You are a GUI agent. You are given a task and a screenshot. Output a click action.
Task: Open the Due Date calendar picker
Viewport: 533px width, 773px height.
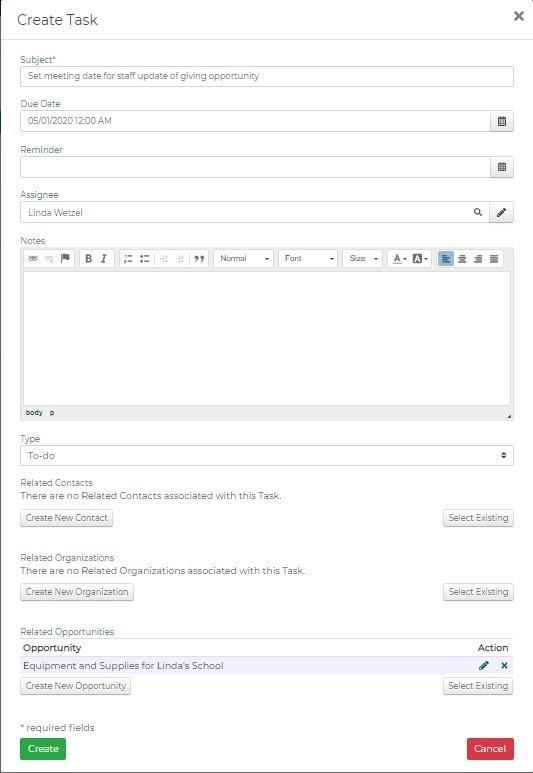[501, 121]
